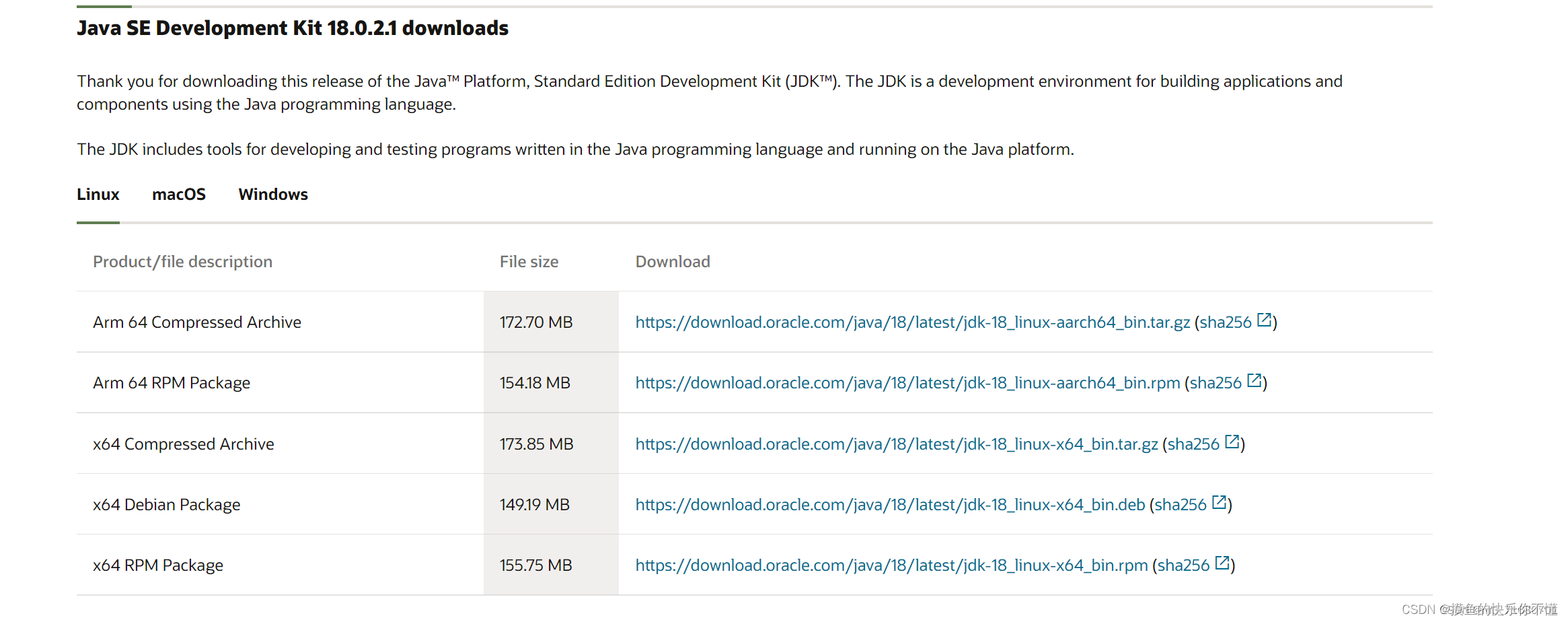Click the 172.70 MB file size cell
Image resolution: width=1568 pixels, height=622 pixels.
(551, 322)
